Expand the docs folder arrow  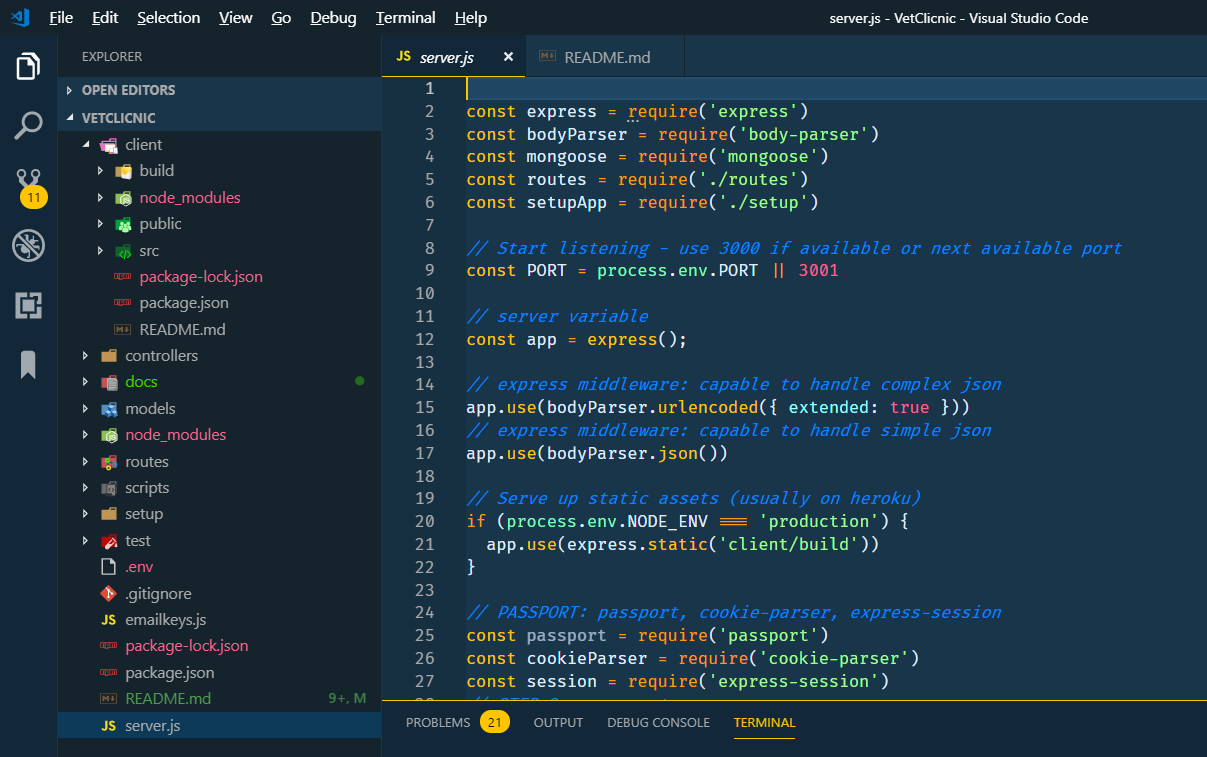tap(85, 382)
